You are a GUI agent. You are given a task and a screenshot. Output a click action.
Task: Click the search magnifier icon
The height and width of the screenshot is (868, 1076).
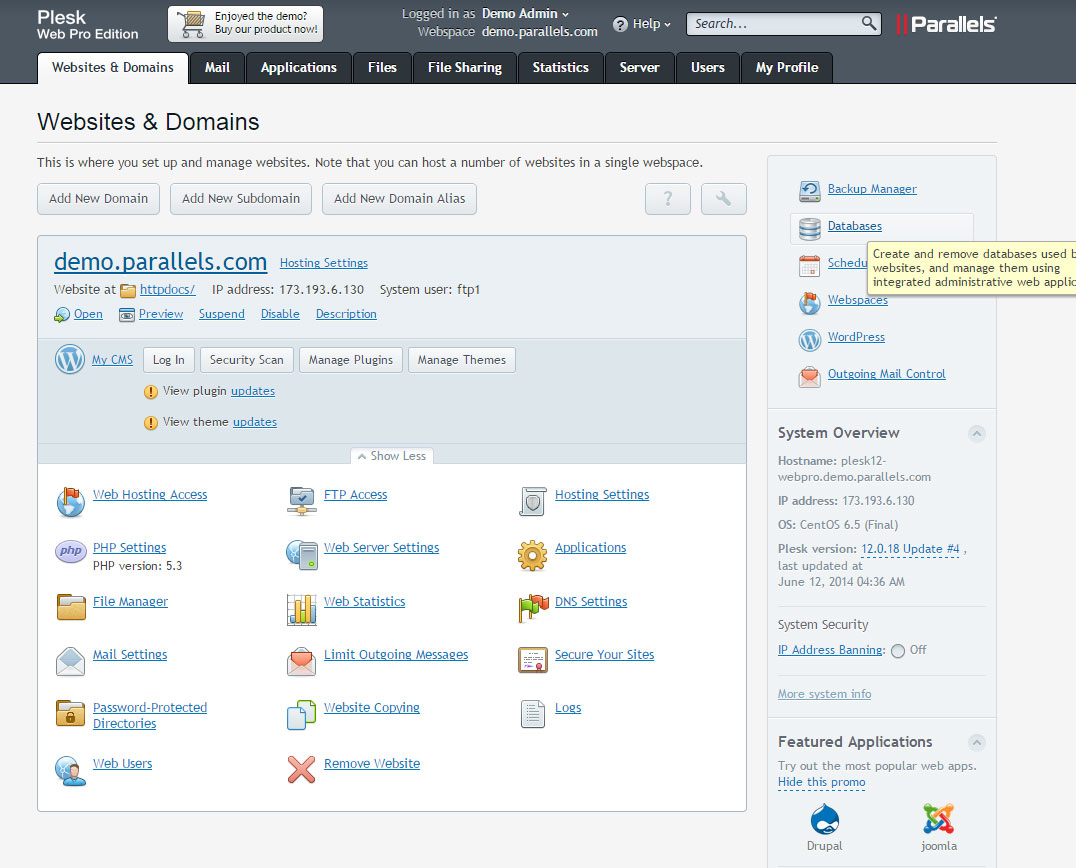(x=869, y=23)
